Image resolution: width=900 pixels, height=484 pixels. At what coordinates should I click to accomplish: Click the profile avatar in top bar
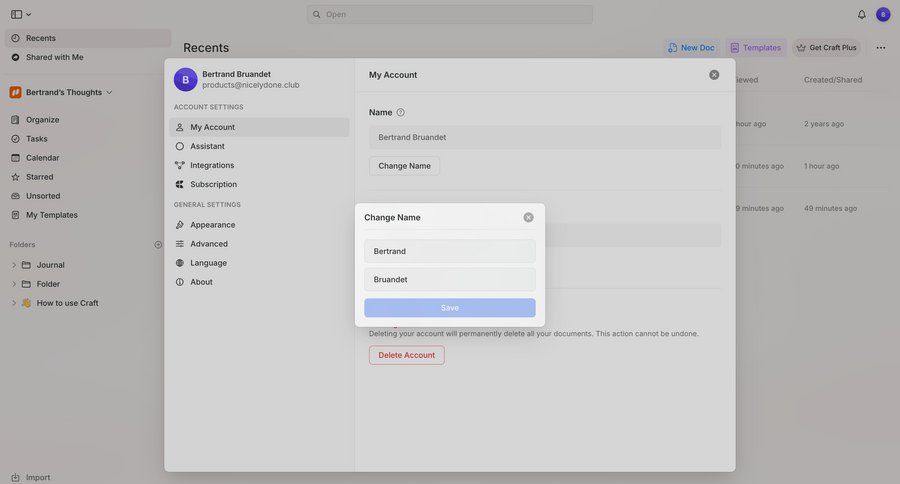883,14
